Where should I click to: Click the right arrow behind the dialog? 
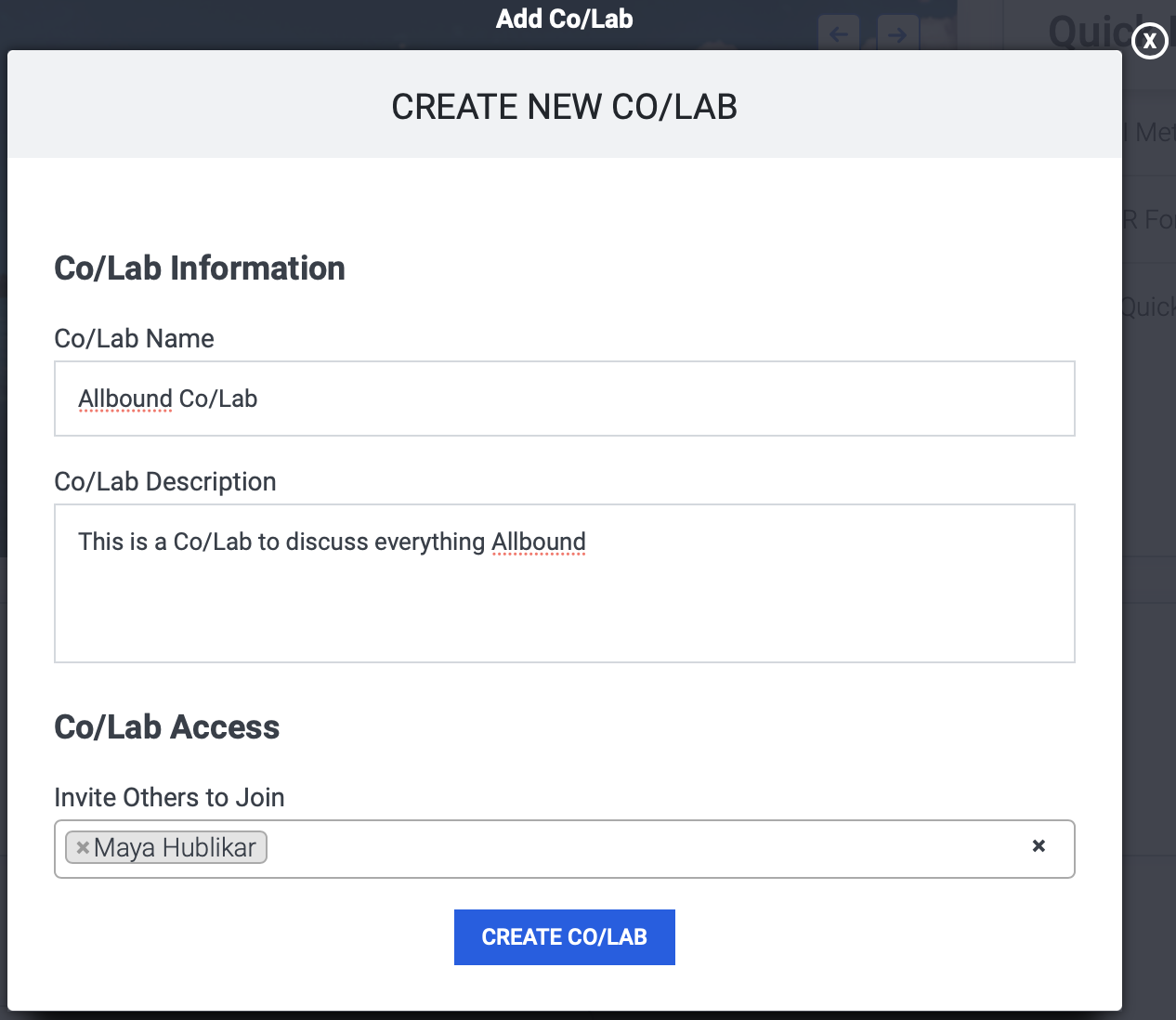[897, 35]
